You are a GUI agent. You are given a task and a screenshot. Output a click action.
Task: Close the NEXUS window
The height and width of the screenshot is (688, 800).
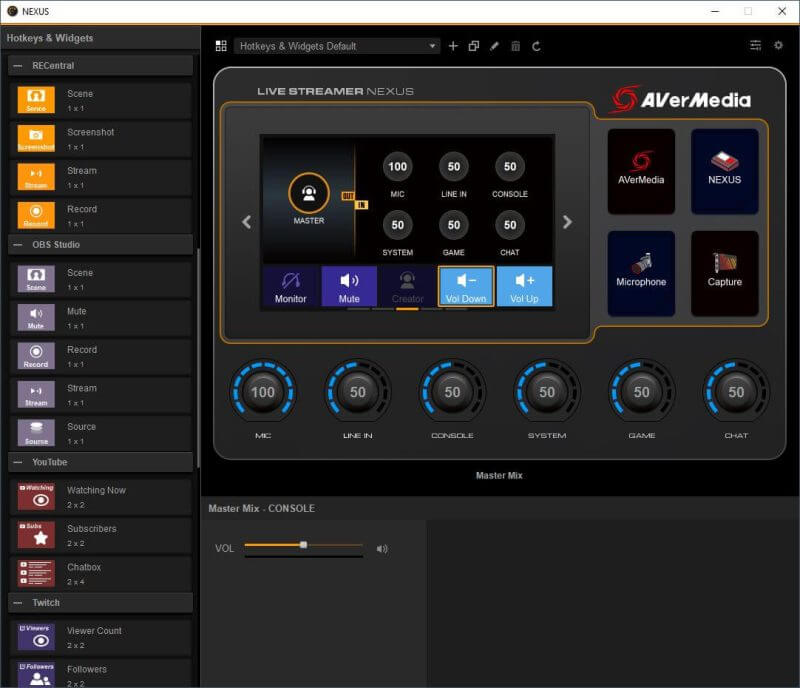[782, 11]
